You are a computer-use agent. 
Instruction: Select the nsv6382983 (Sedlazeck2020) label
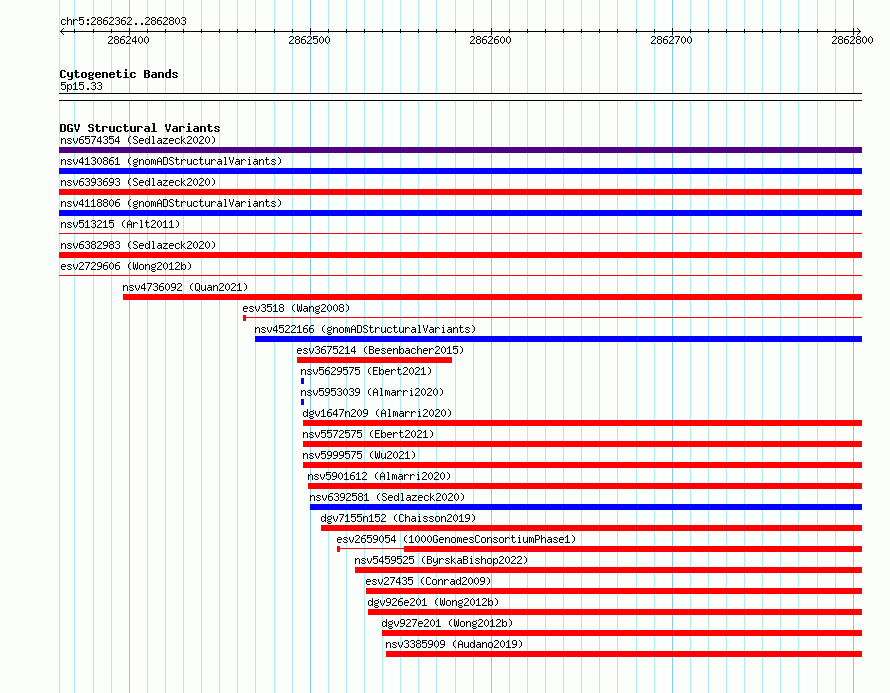tap(138, 245)
